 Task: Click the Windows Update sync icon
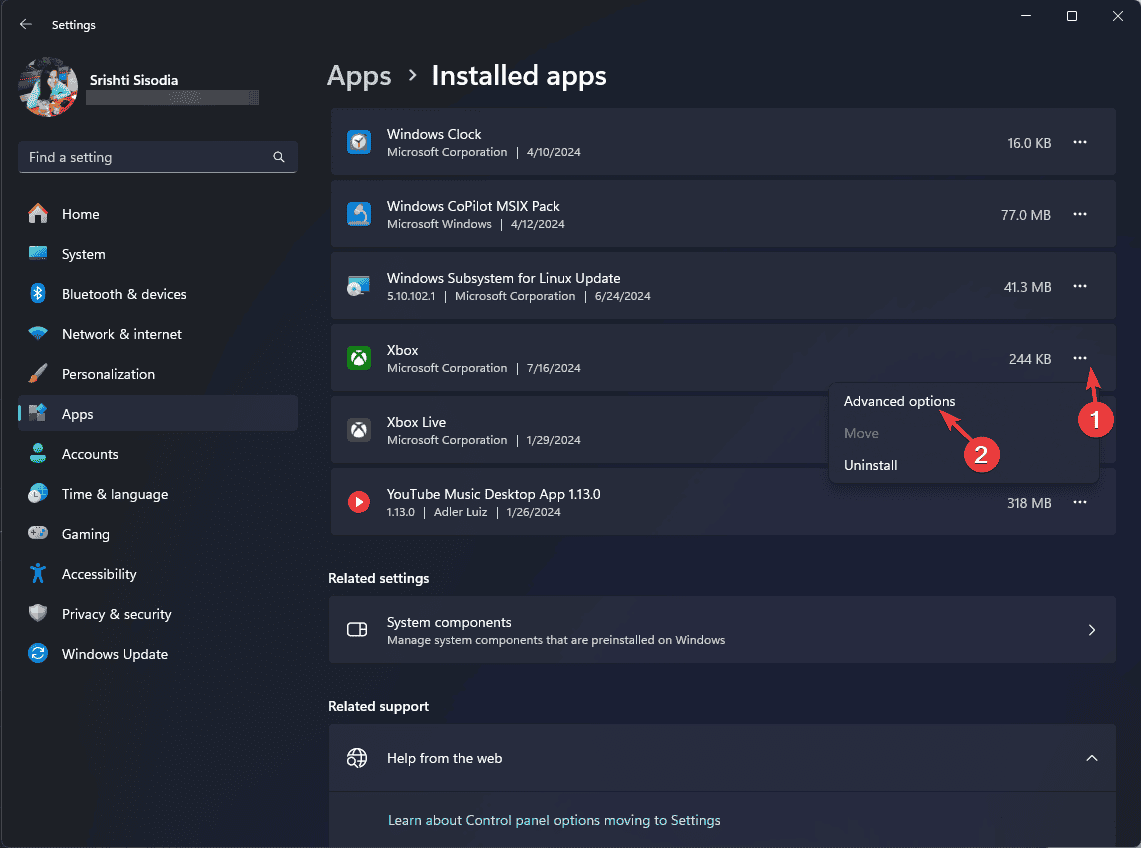tap(38, 654)
